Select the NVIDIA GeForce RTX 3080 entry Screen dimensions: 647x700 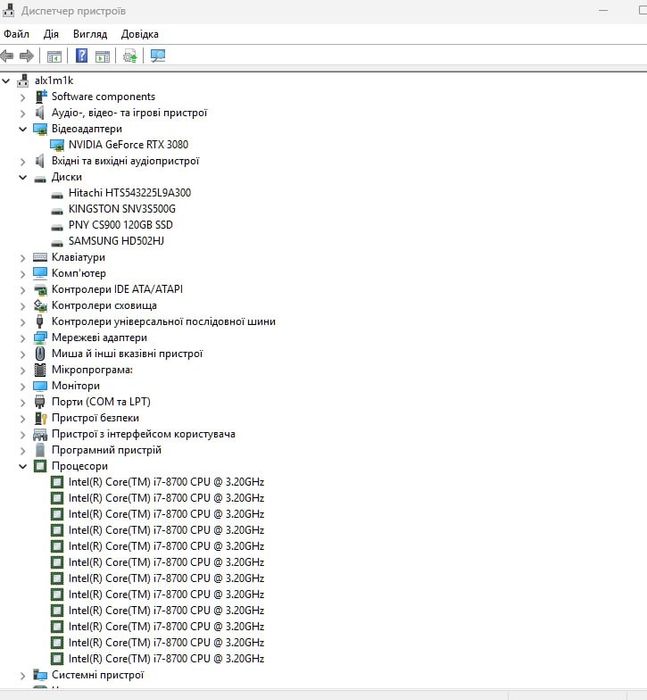coord(129,145)
